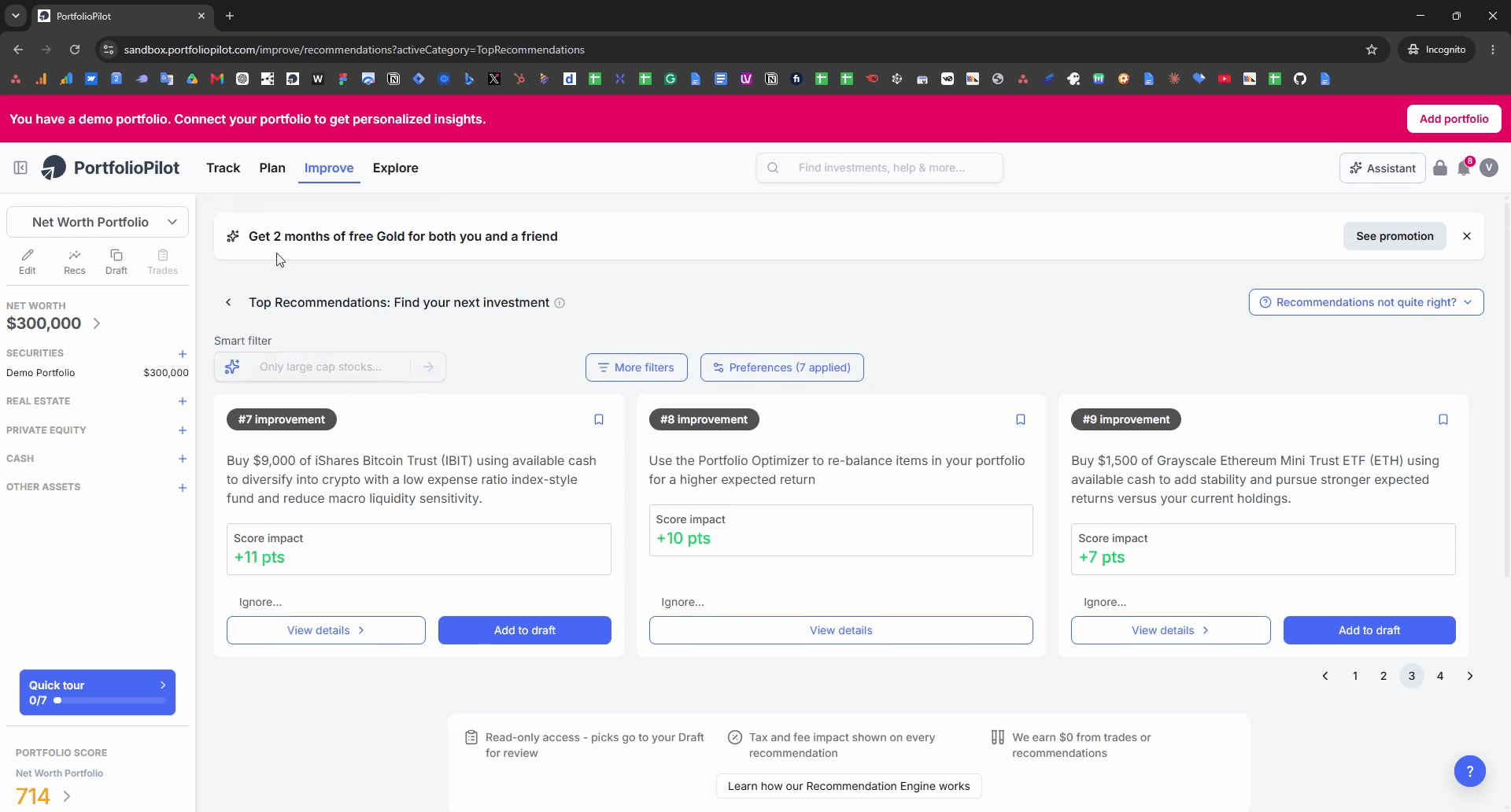Expand Recommendations not quite right dropdown

click(1366, 302)
